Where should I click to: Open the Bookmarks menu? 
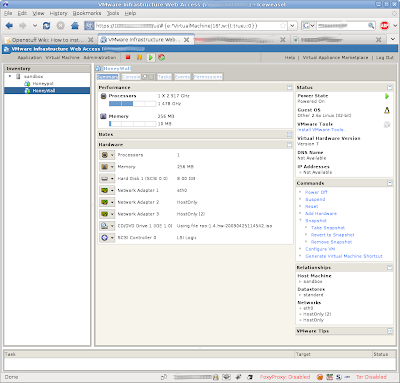(87, 13)
